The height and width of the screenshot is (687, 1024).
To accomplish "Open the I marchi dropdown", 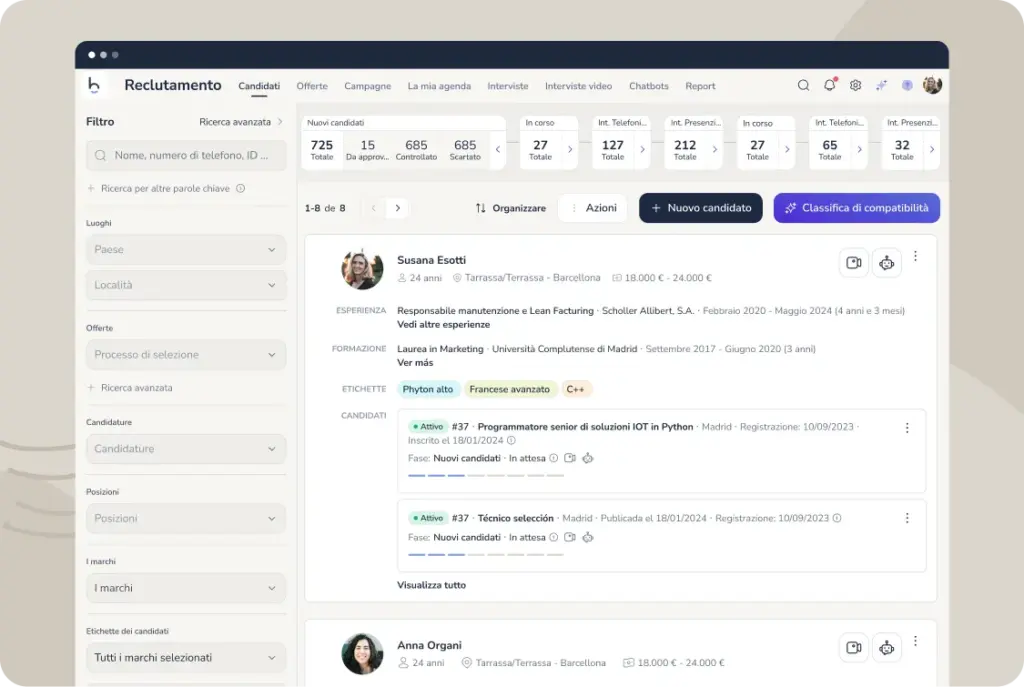I will 186,588.
